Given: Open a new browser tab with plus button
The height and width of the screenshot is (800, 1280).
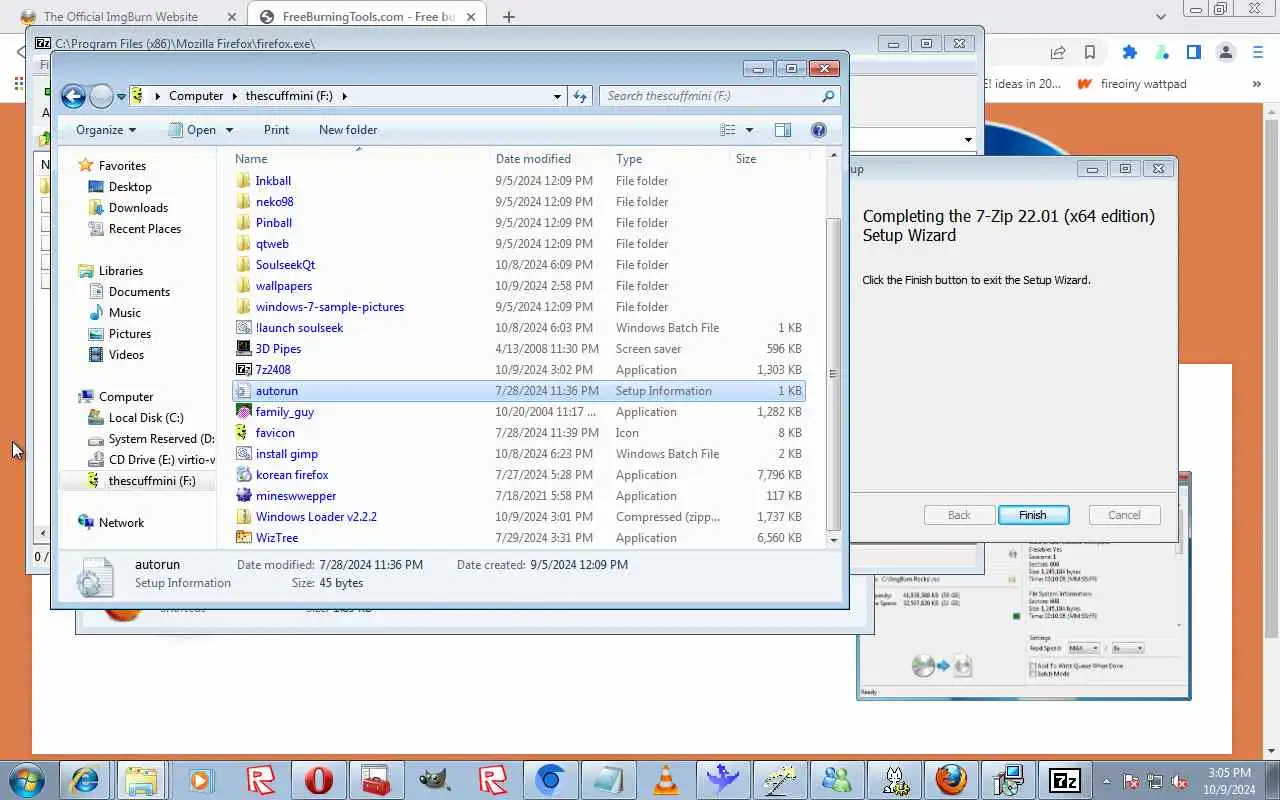Looking at the screenshot, I should pos(509,17).
